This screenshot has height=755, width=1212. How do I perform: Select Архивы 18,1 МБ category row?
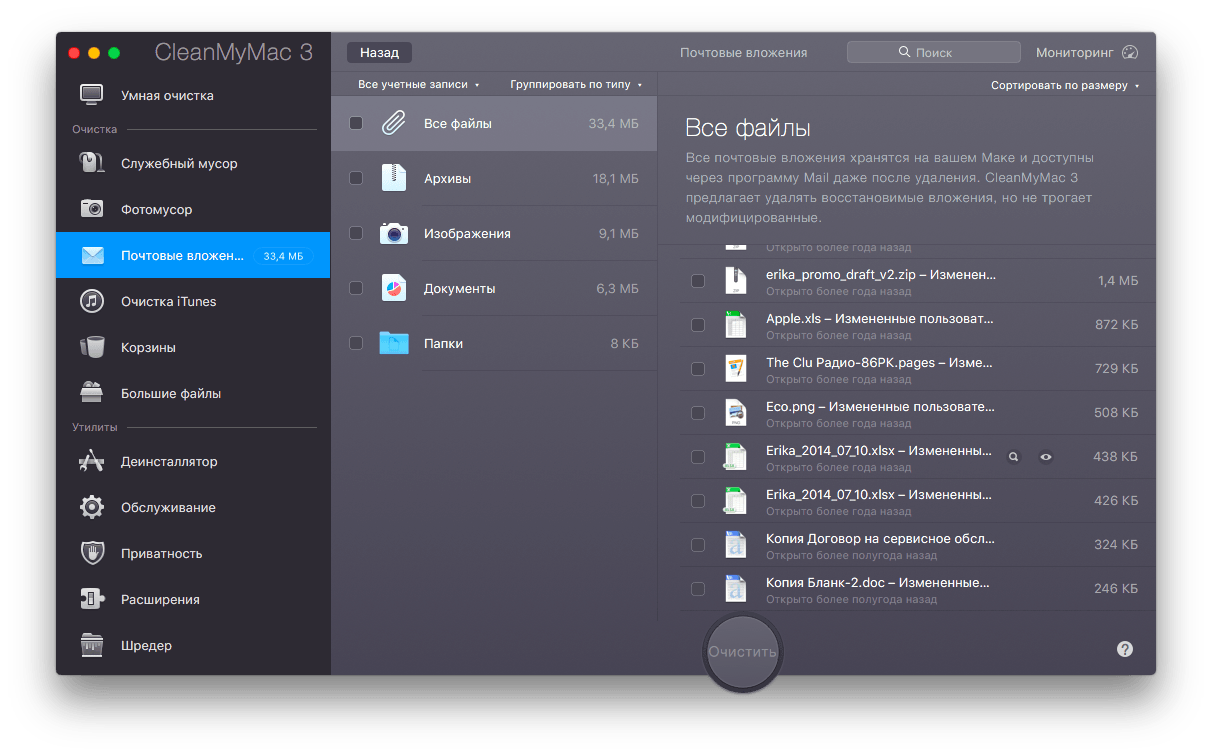pyautogui.click(x=494, y=178)
